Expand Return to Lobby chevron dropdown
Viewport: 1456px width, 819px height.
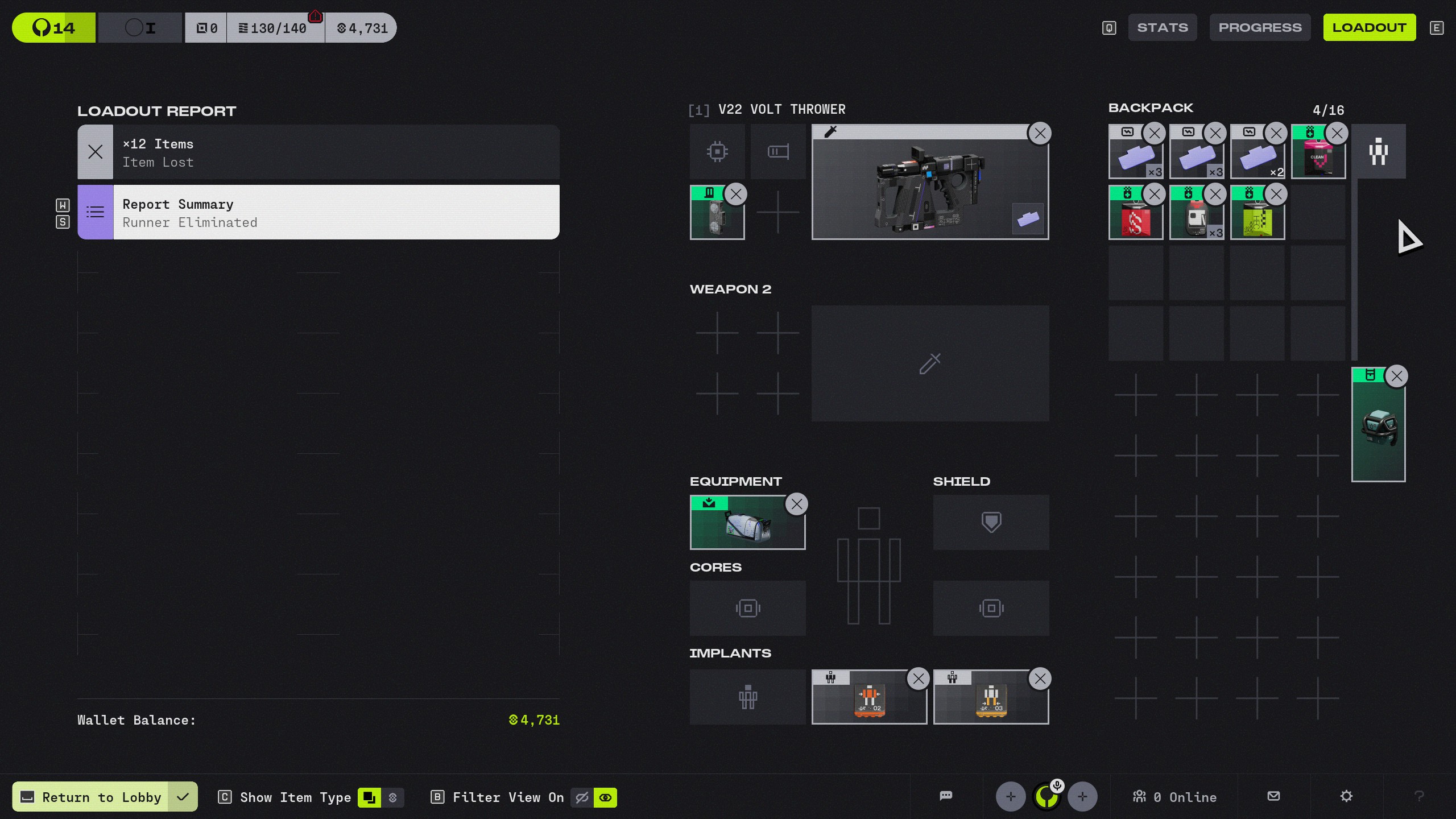[183, 797]
